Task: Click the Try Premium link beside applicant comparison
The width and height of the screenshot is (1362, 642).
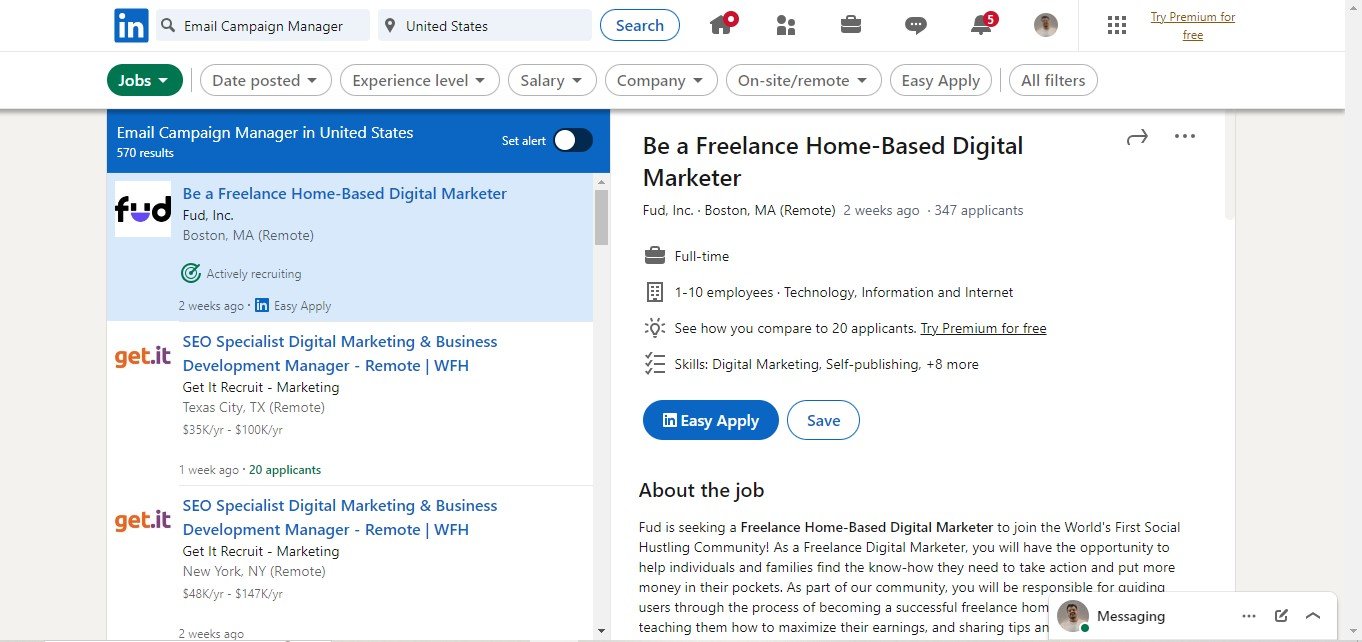Action: 984,328
